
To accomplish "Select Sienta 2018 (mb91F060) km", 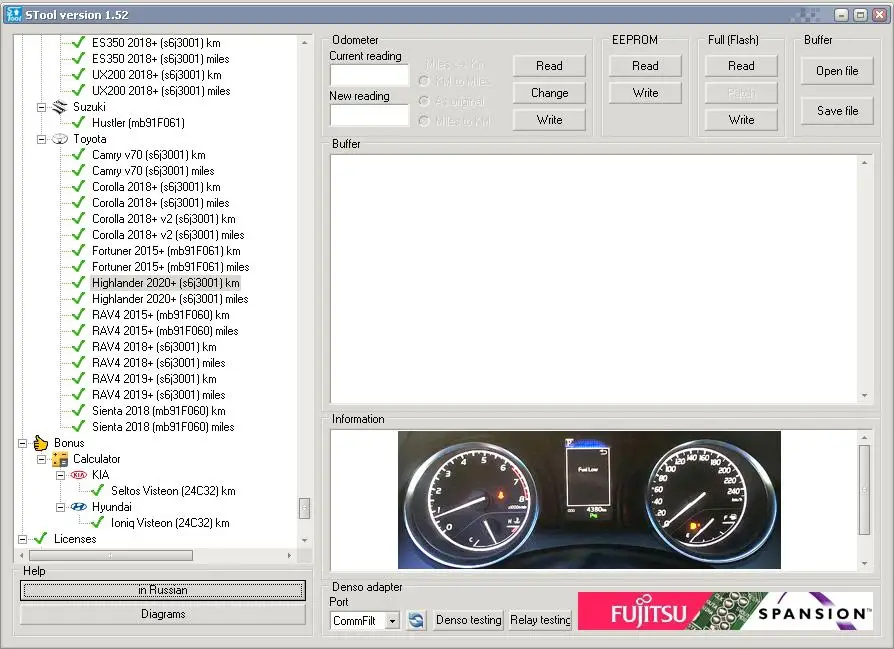I will [x=159, y=411].
